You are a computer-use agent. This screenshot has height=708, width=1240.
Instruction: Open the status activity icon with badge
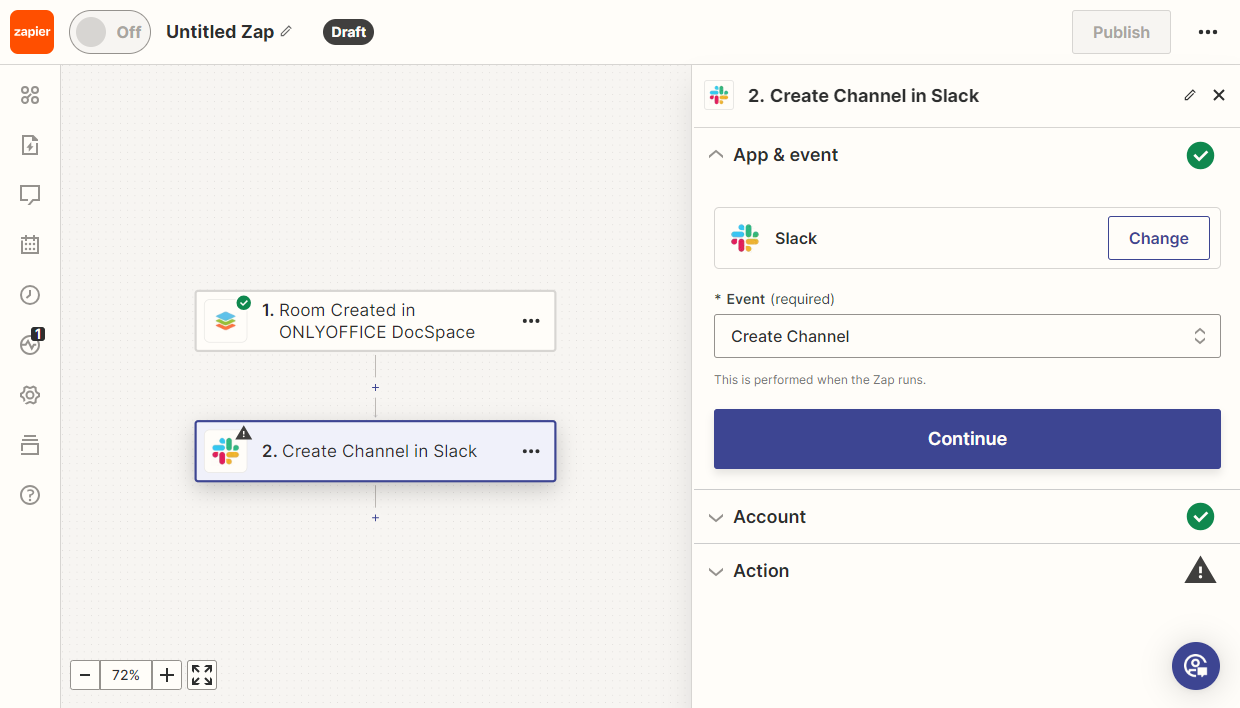coord(30,344)
